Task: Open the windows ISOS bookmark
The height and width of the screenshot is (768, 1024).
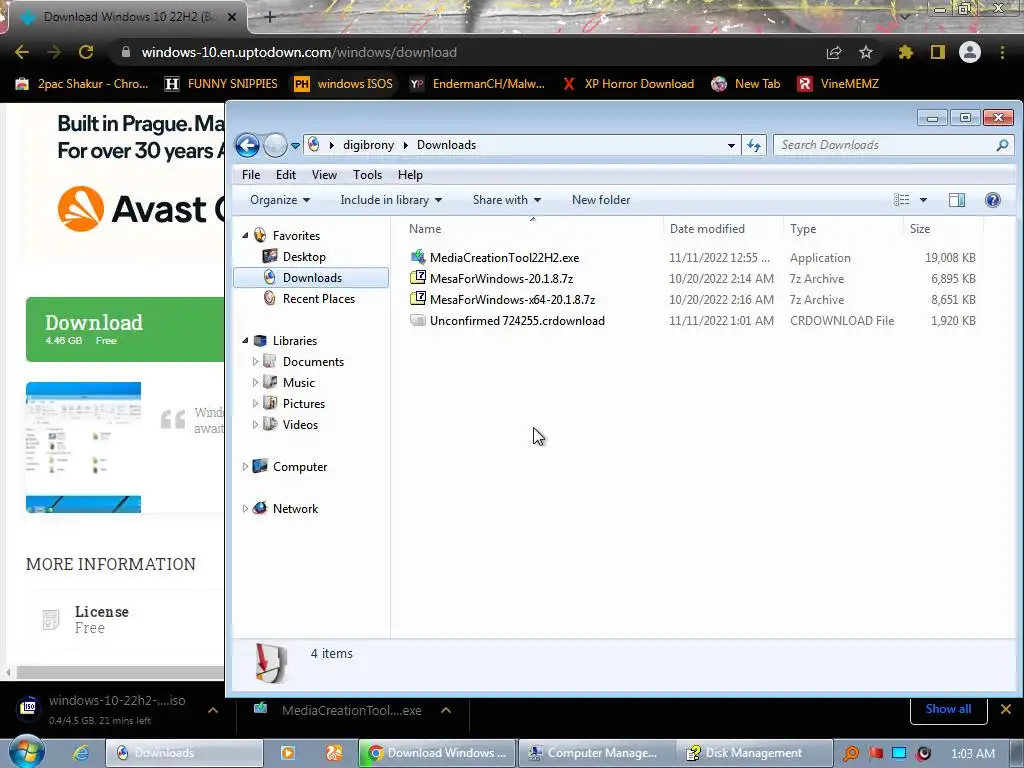Action: point(344,84)
